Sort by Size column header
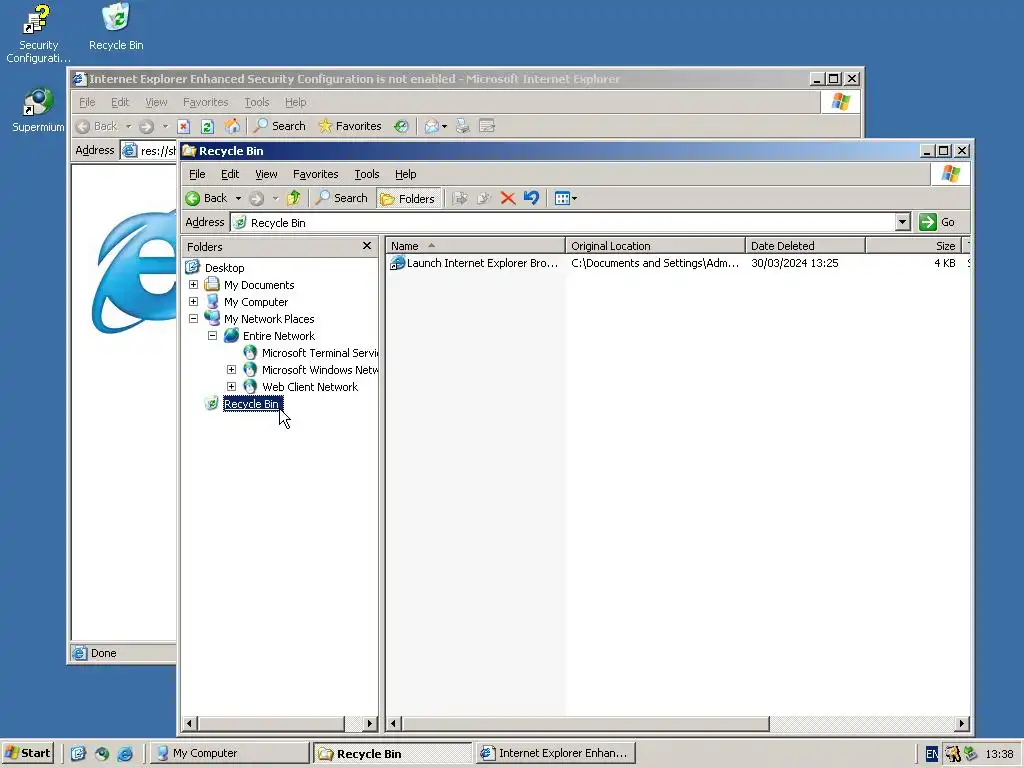The height and width of the screenshot is (768, 1024). [914, 246]
